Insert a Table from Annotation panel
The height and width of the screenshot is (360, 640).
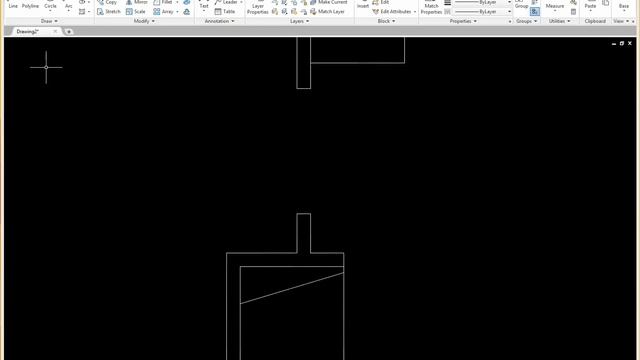point(224,12)
